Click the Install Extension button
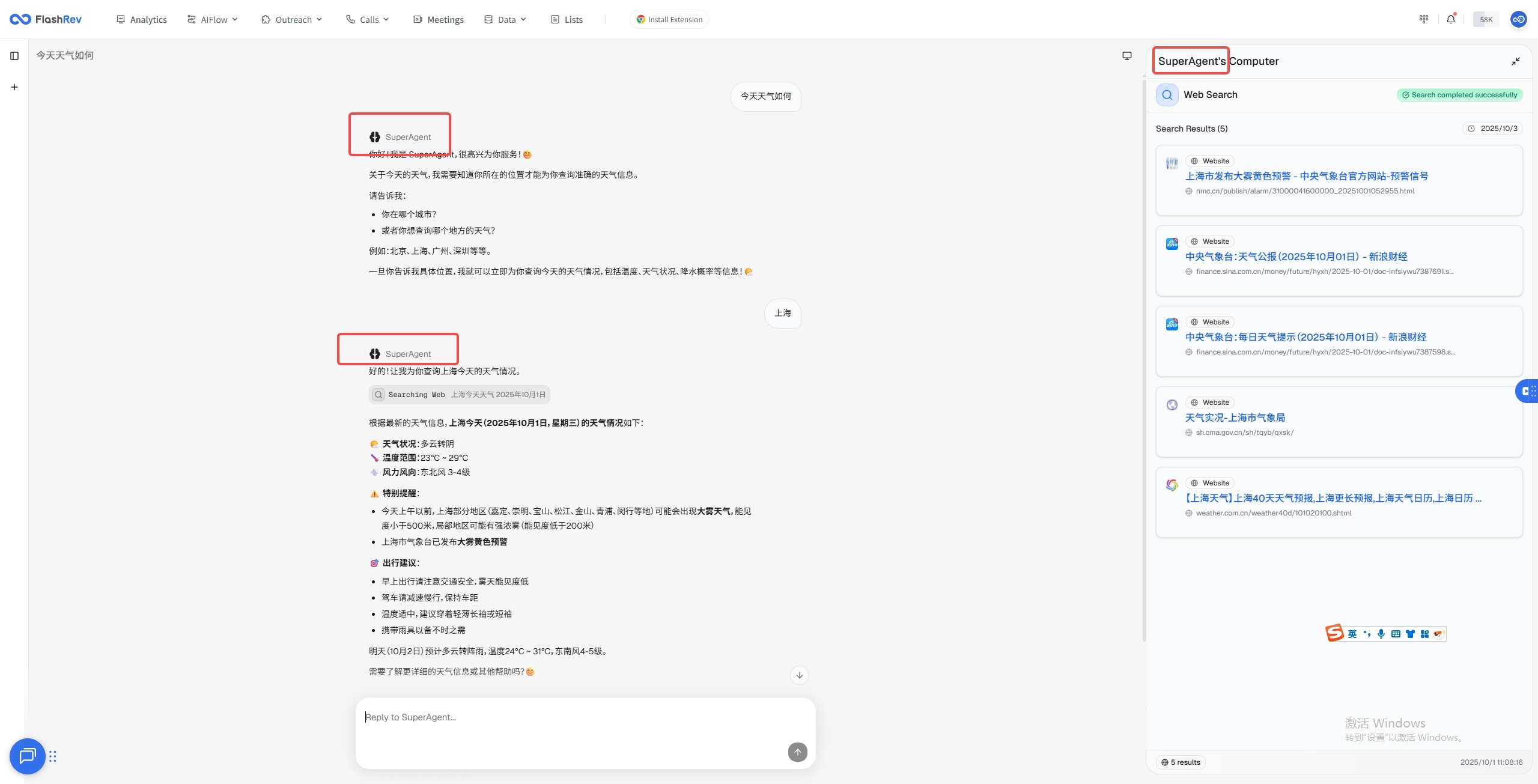Screen dimensions: 1538x784 [x=669, y=19]
